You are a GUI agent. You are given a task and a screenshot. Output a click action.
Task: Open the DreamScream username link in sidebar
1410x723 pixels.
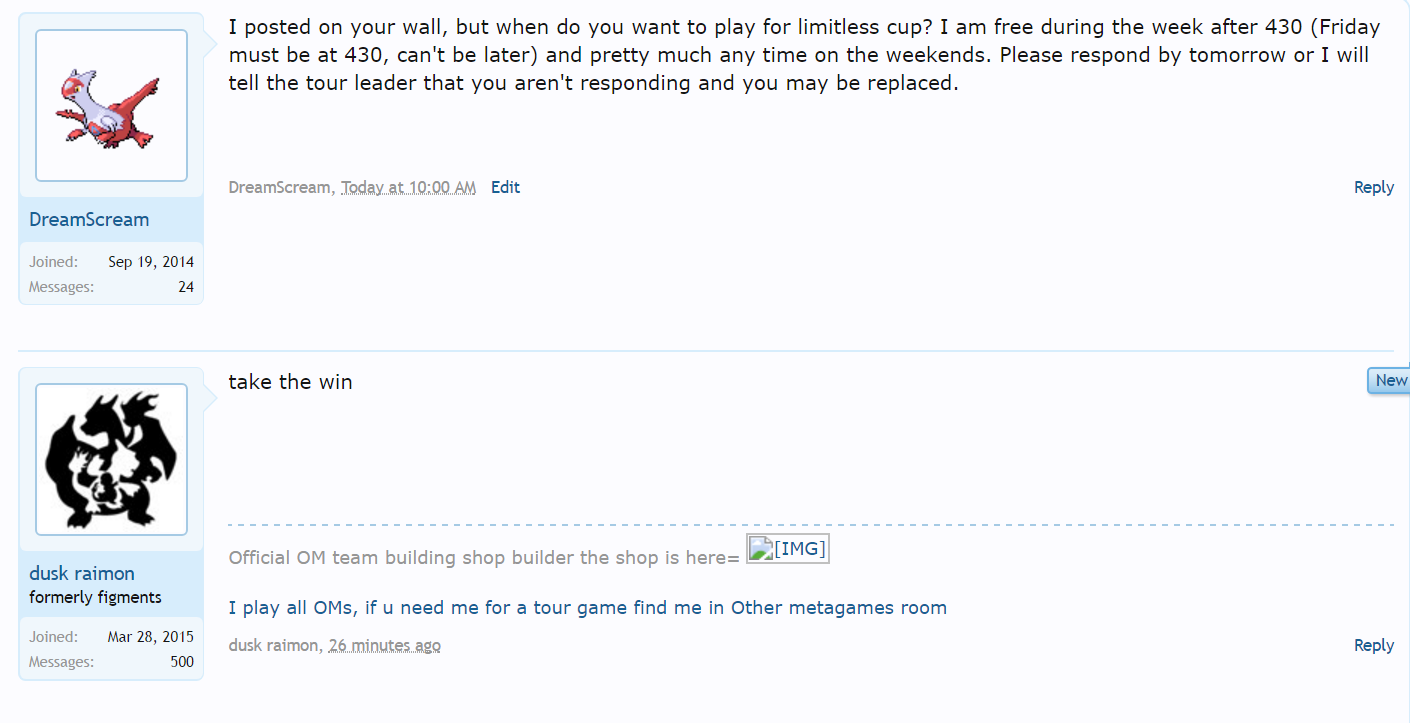coord(89,219)
